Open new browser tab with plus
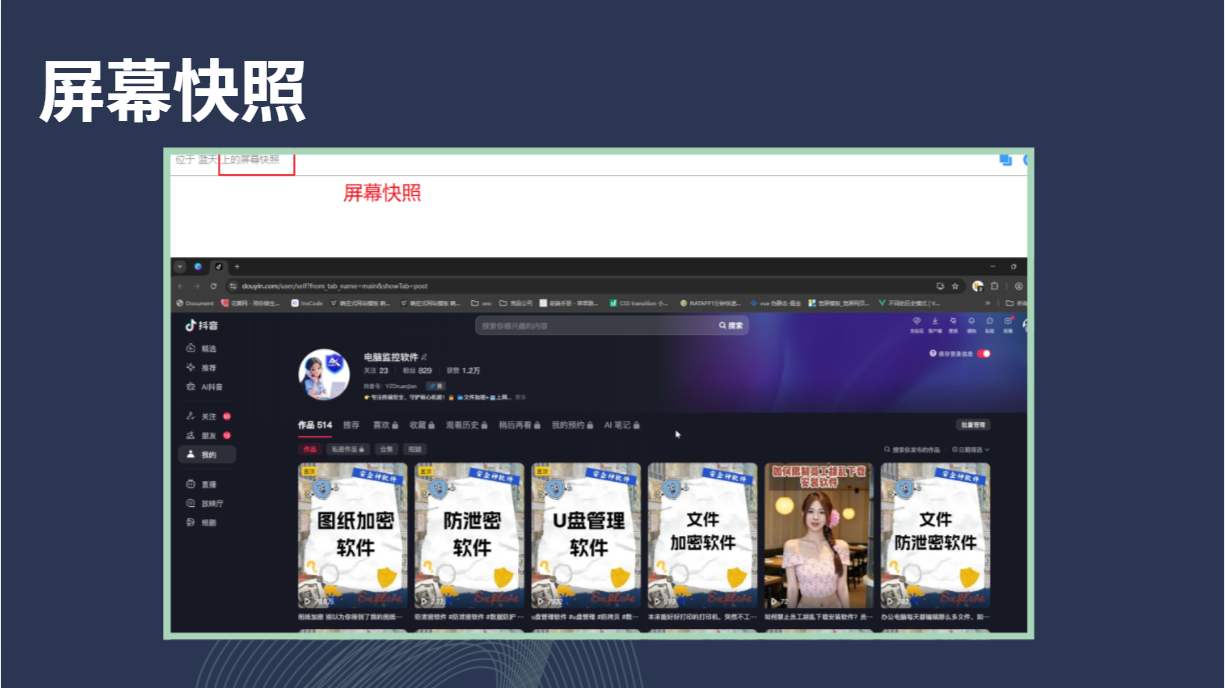Viewport: 1225px width, 688px height. (237, 267)
